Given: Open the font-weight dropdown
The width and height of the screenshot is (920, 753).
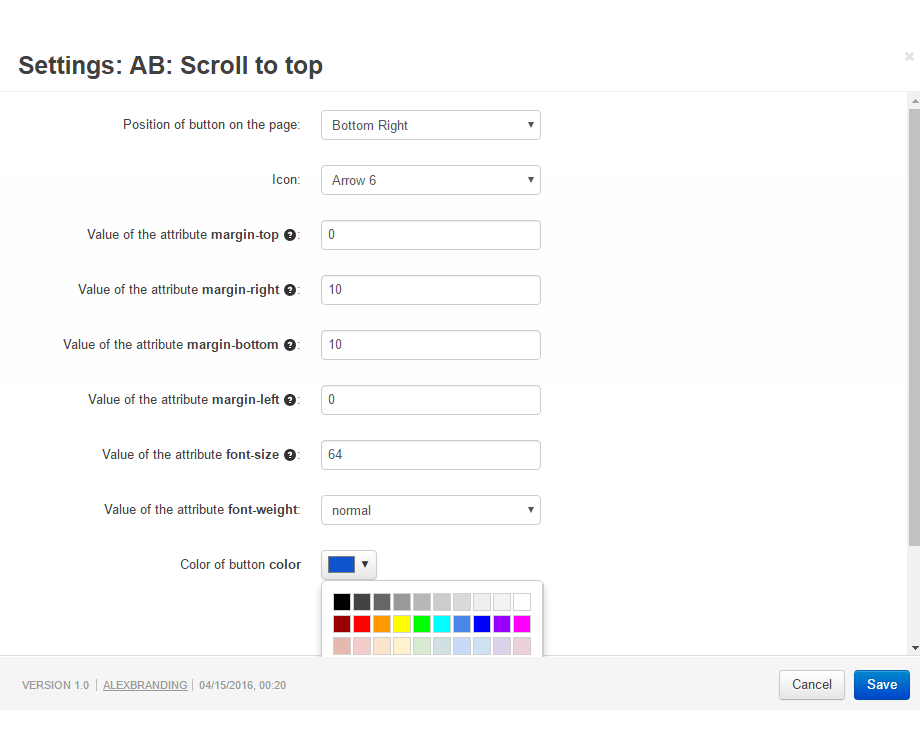Looking at the screenshot, I should tap(430, 510).
